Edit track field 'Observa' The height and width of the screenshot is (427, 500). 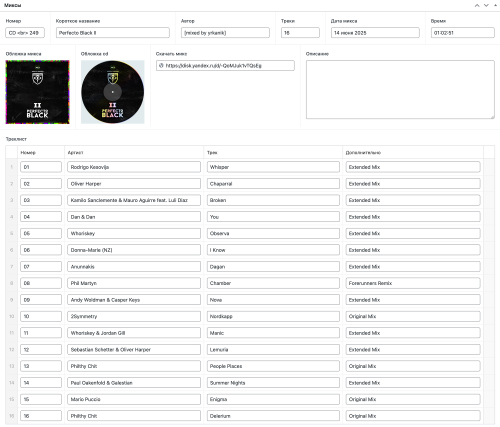tap(273, 233)
